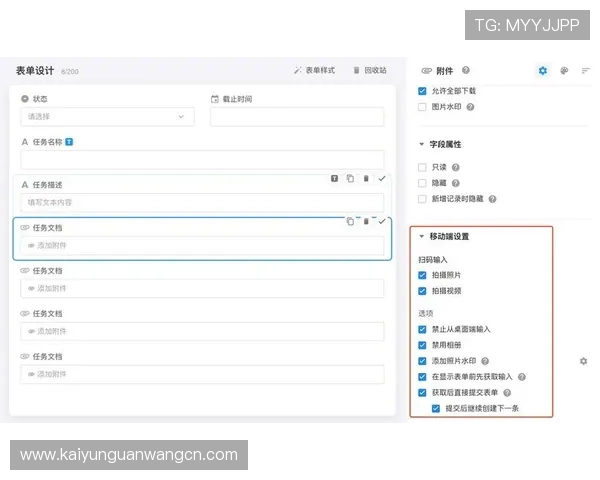
Task: Click help icon beside 添加照片水印
Action: (485, 361)
